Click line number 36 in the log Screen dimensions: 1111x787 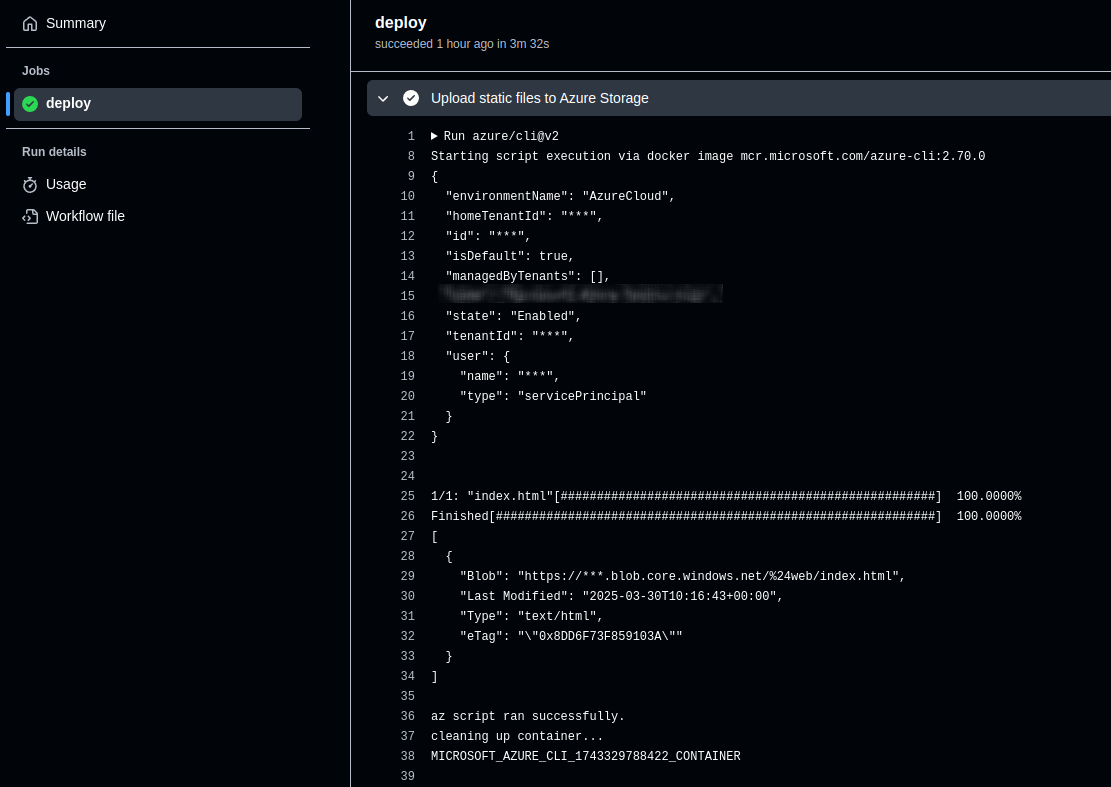[407, 716]
